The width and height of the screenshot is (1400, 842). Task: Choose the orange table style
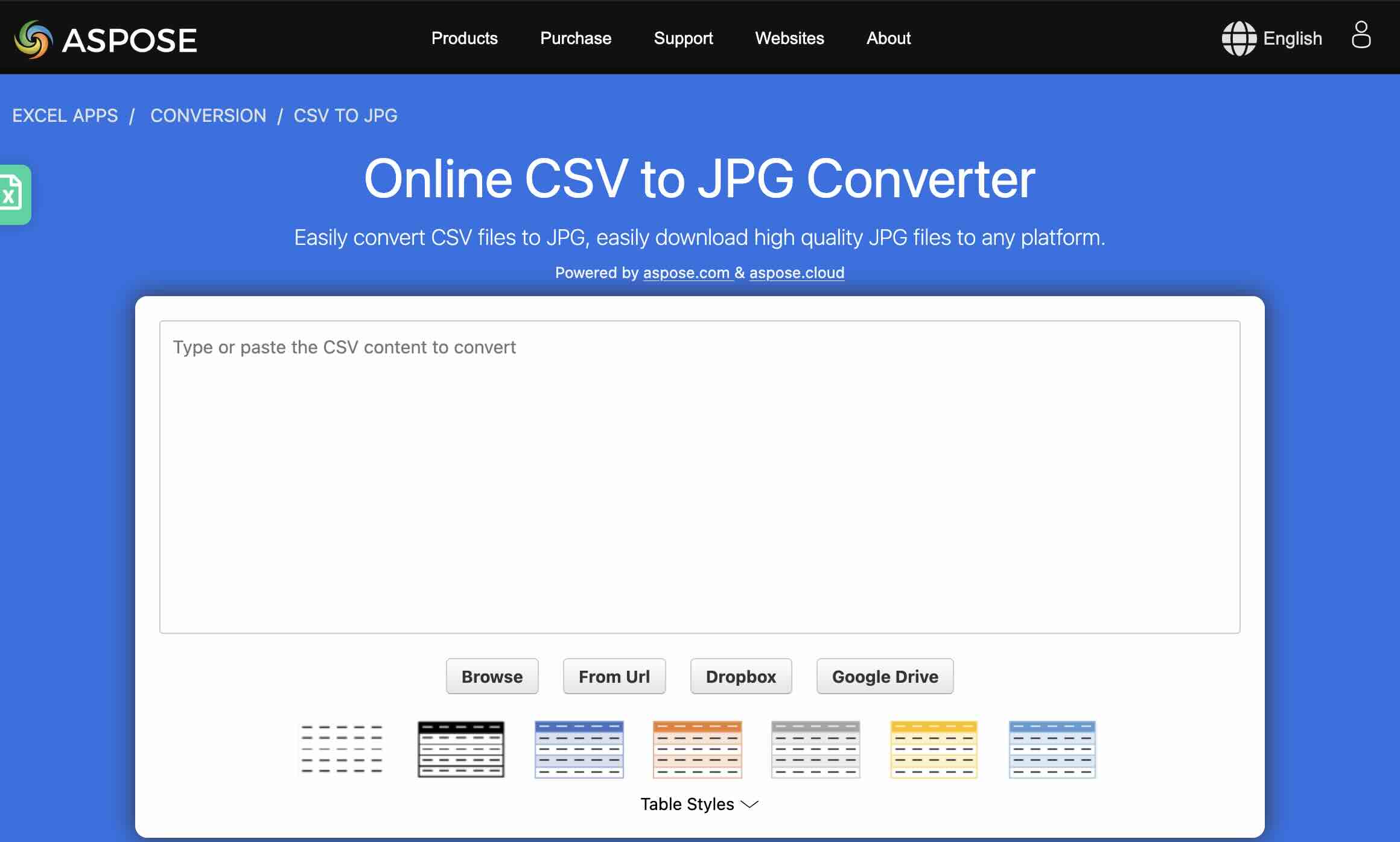click(x=698, y=749)
